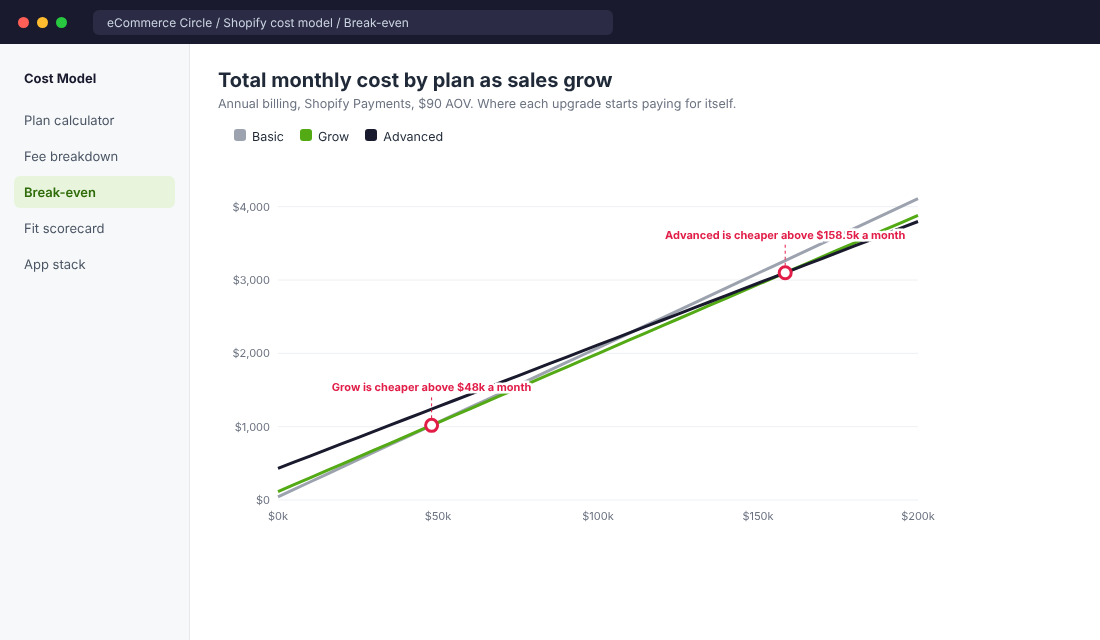Screen dimensions: 1100x640
Task: Click the $2,000 y-axis label
Action: point(251,353)
